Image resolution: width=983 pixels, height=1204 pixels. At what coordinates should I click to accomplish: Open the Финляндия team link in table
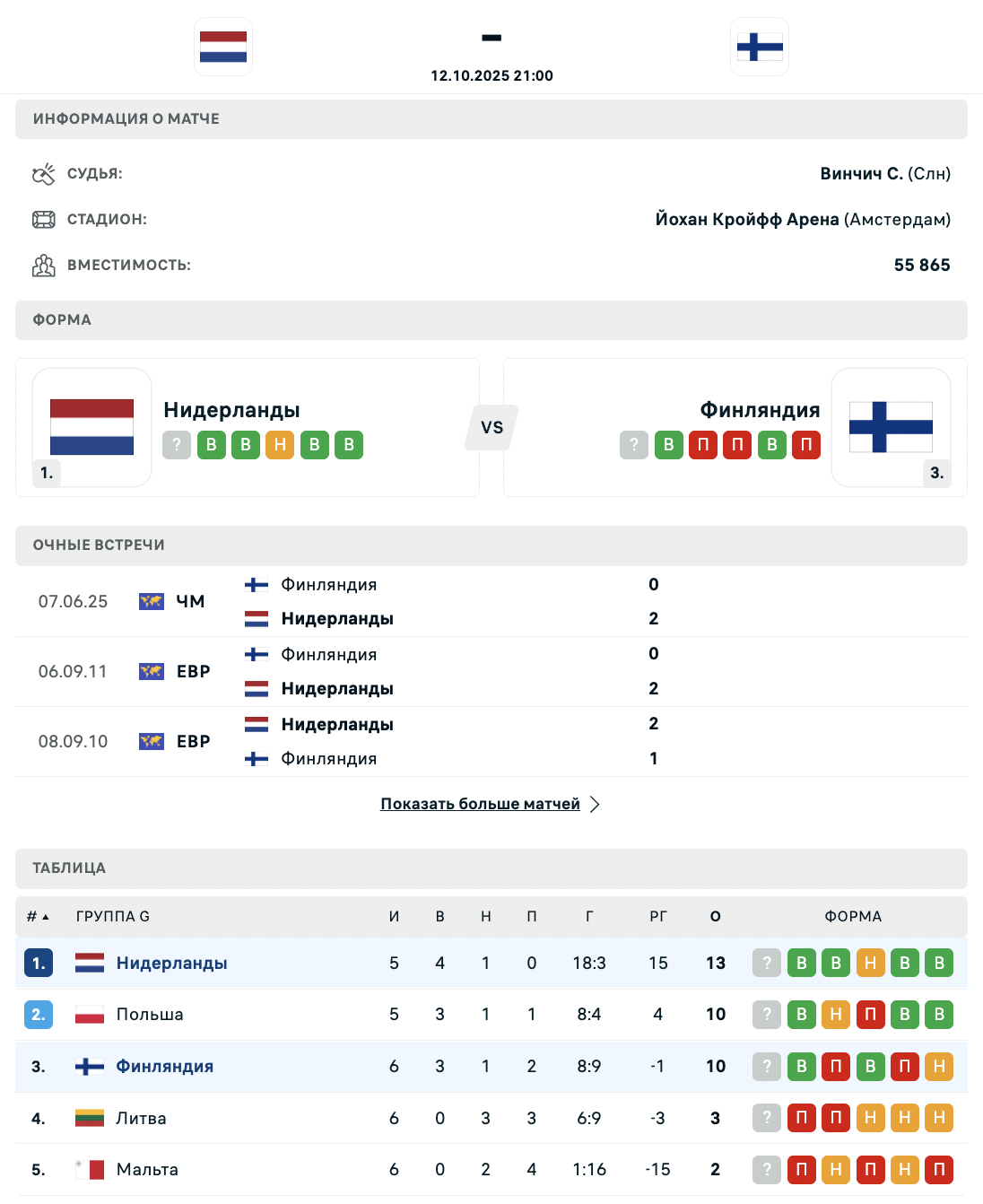(165, 1066)
